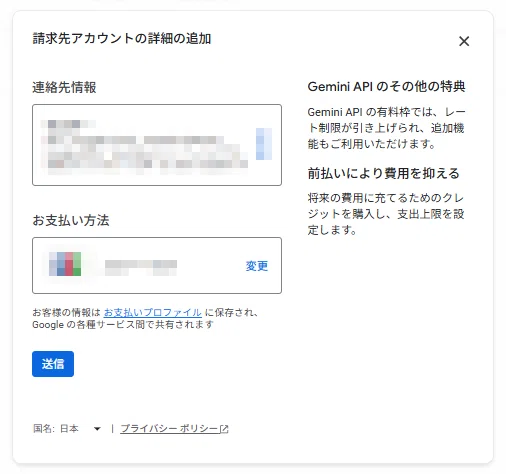Select the blurred contact information box

(x=157, y=145)
